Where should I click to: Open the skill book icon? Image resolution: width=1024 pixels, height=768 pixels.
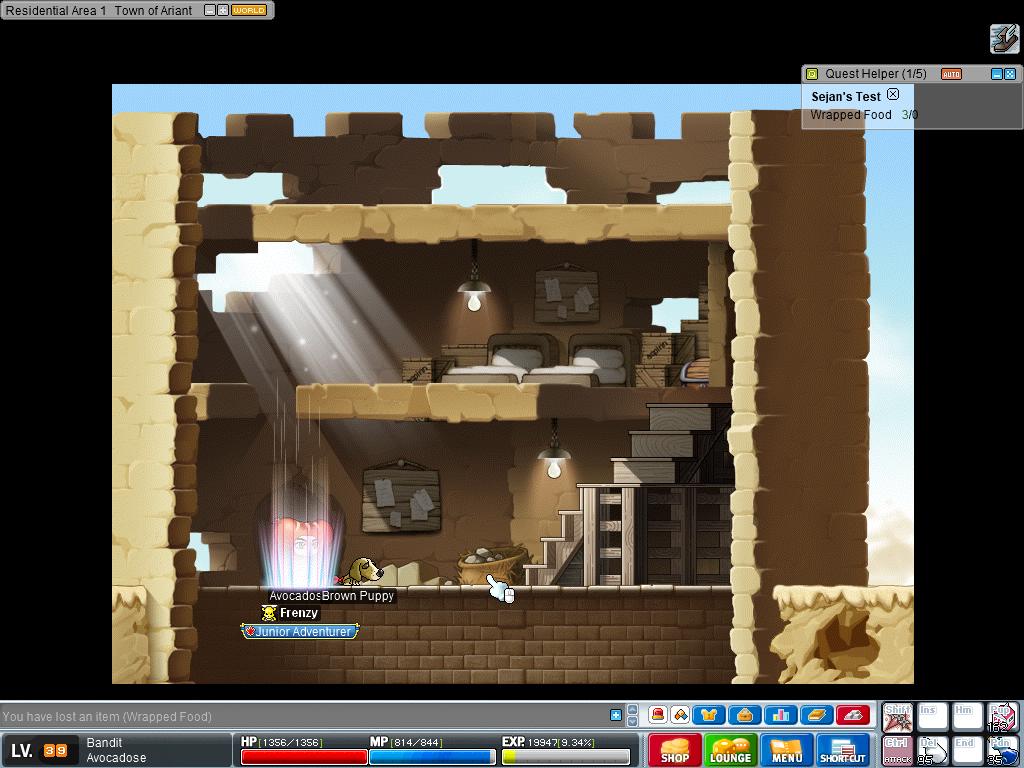click(x=816, y=715)
